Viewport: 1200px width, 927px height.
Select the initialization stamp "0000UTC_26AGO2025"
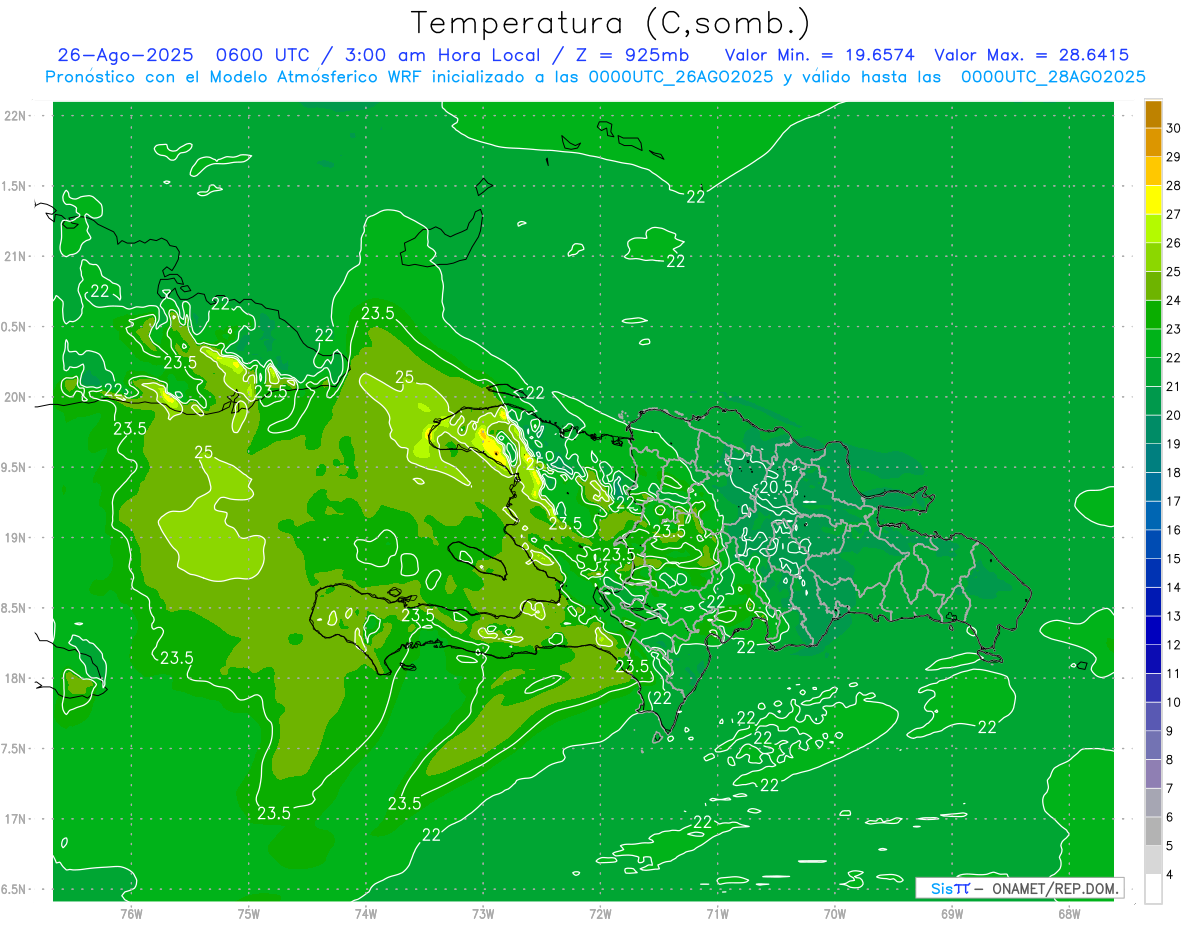pyautogui.click(x=681, y=77)
